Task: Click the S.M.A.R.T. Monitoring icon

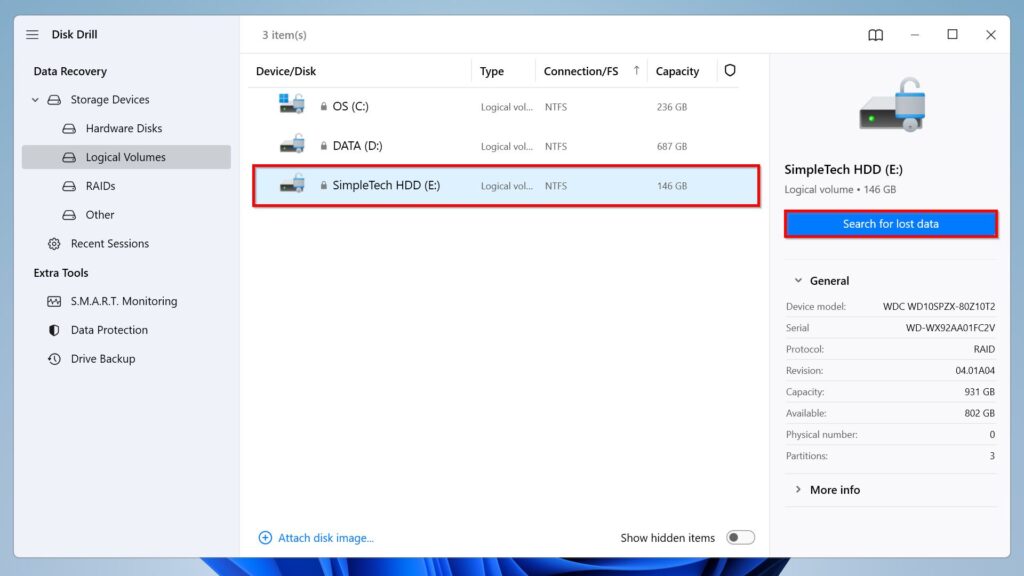Action: pyautogui.click(x=54, y=301)
